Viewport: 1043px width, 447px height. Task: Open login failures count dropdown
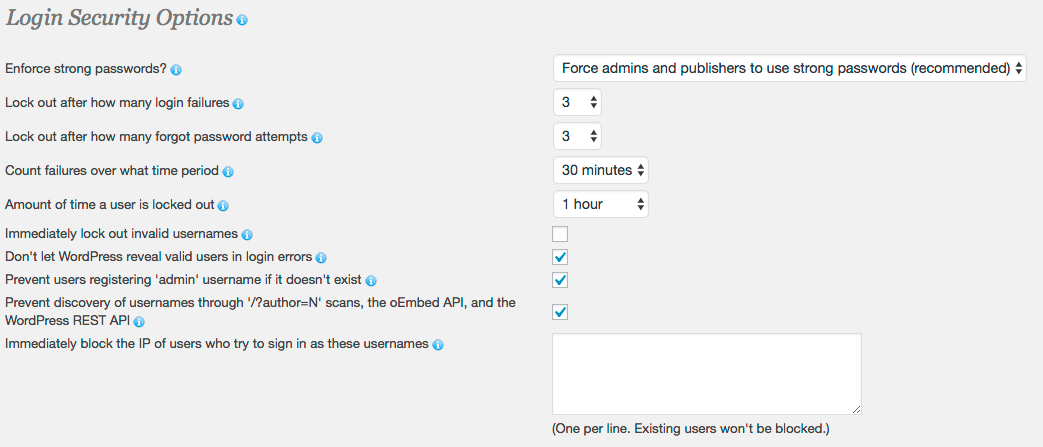pyautogui.click(x=578, y=102)
